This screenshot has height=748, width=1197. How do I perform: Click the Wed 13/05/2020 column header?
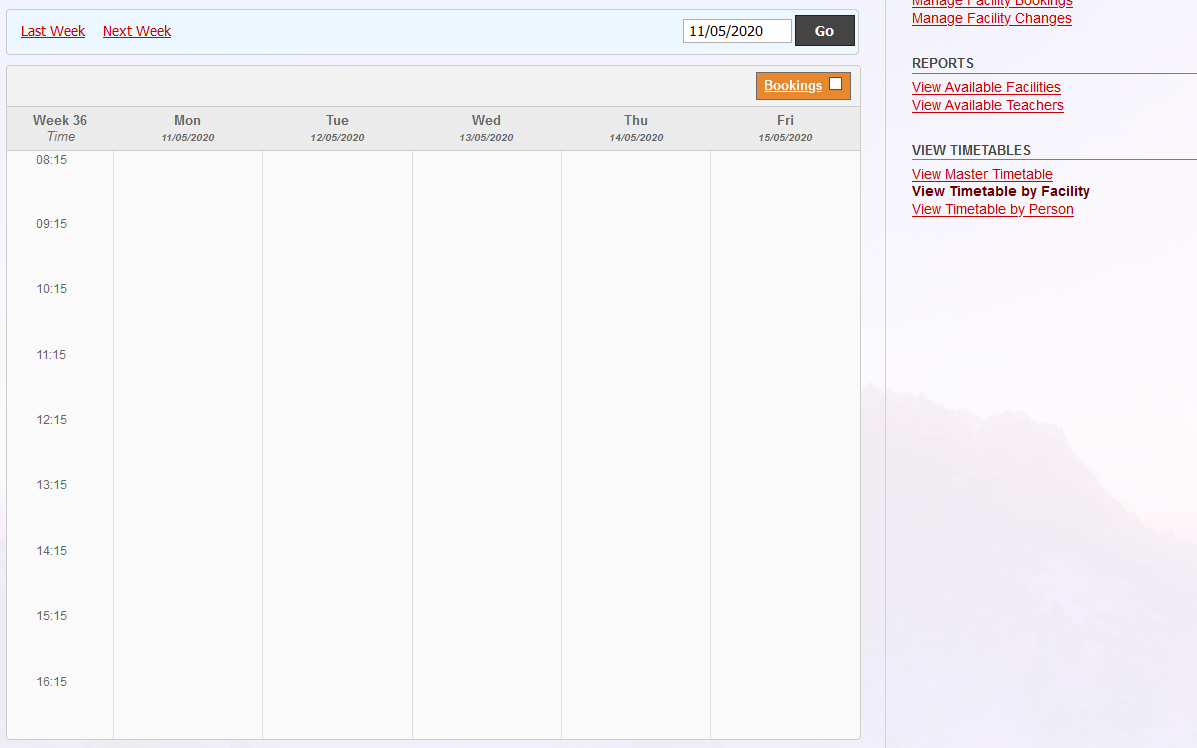point(486,128)
